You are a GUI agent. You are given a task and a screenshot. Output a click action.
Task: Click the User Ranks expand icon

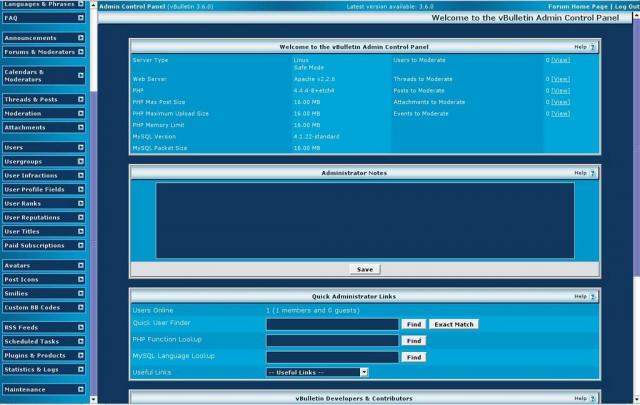(80, 203)
